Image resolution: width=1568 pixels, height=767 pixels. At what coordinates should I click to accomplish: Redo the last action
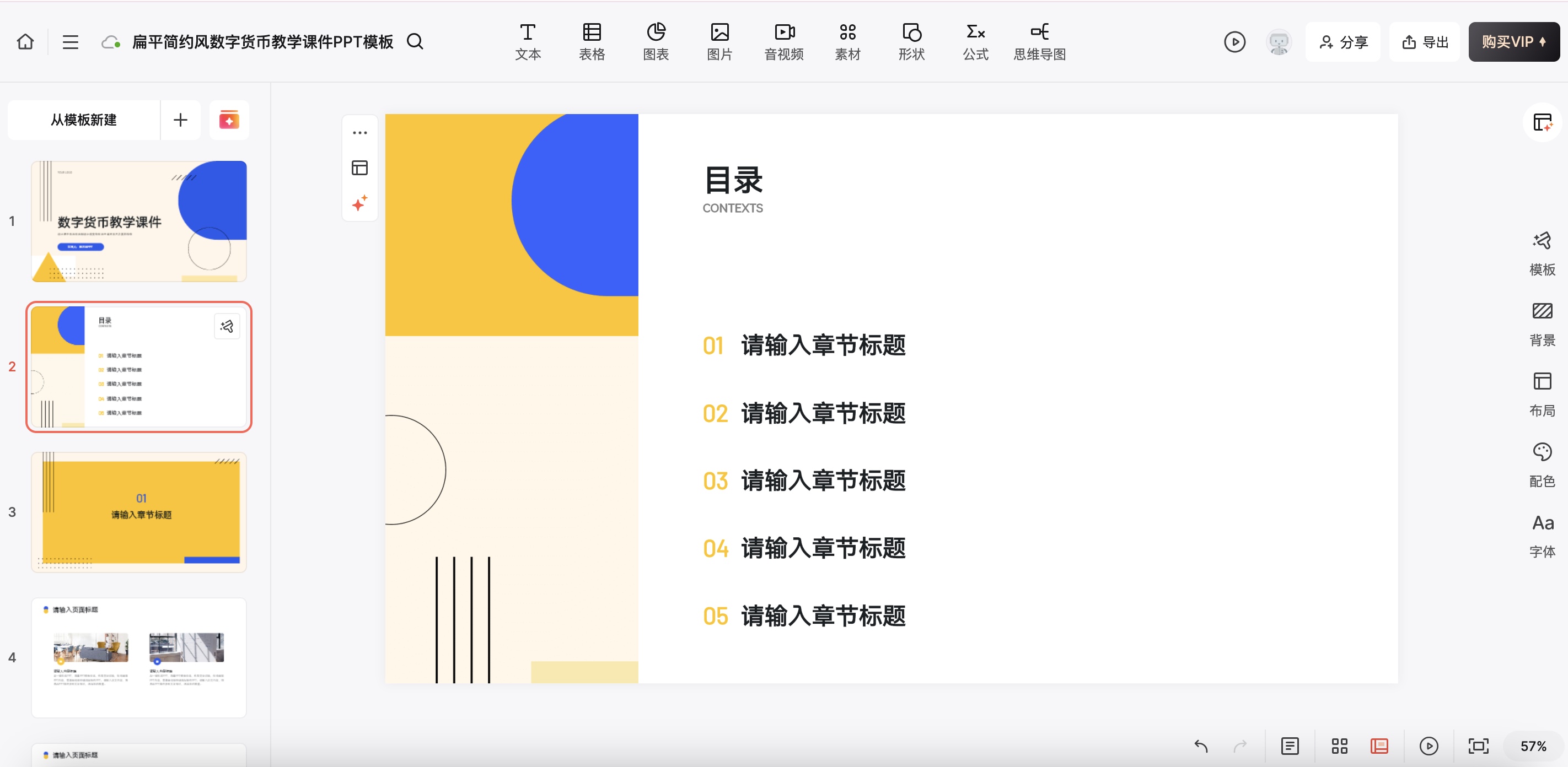click(1240, 746)
